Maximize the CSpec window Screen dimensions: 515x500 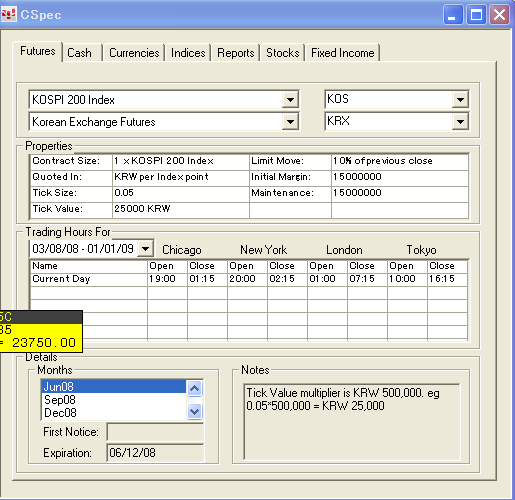pyautogui.click(x=476, y=15)
